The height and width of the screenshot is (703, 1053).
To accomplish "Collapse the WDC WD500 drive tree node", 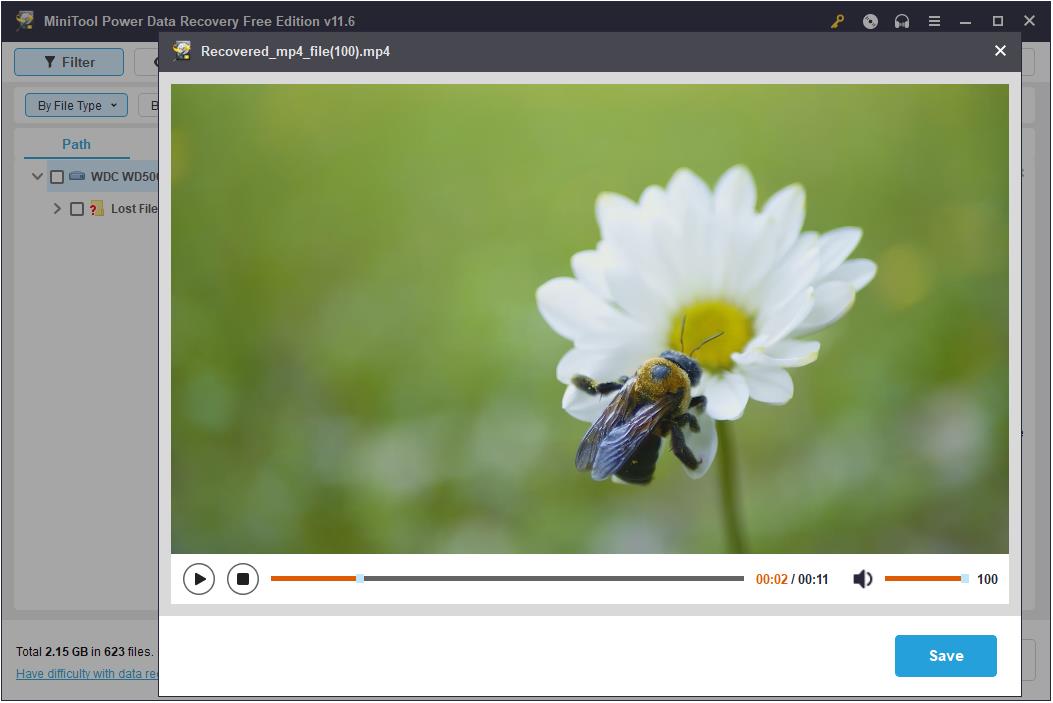I will tap(38, 177).
